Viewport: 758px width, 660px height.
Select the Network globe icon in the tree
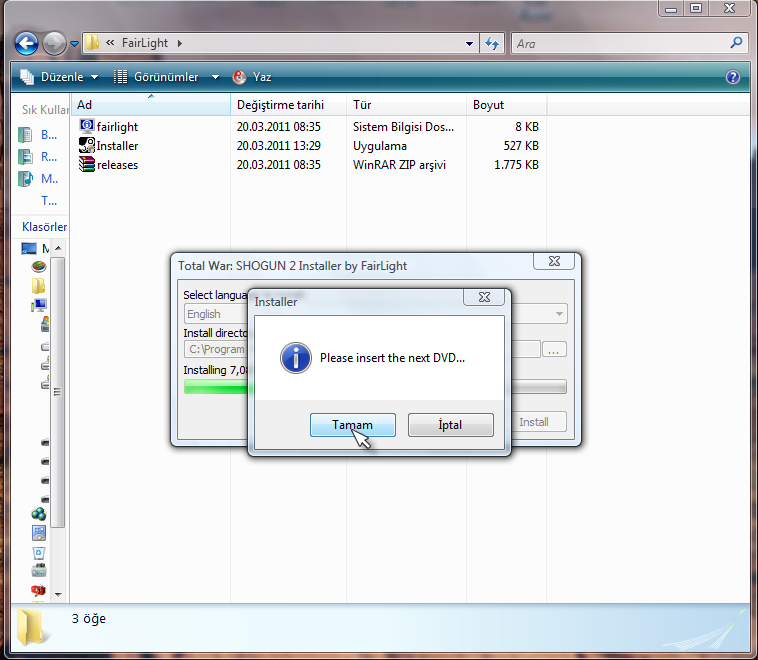coord(39,514)
